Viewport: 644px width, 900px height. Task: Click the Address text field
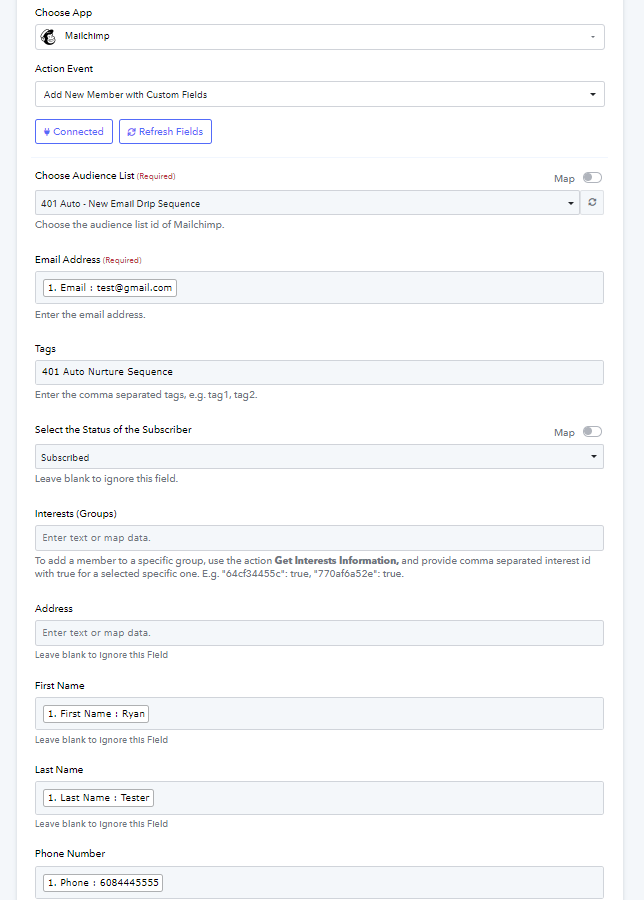(319, 633)
